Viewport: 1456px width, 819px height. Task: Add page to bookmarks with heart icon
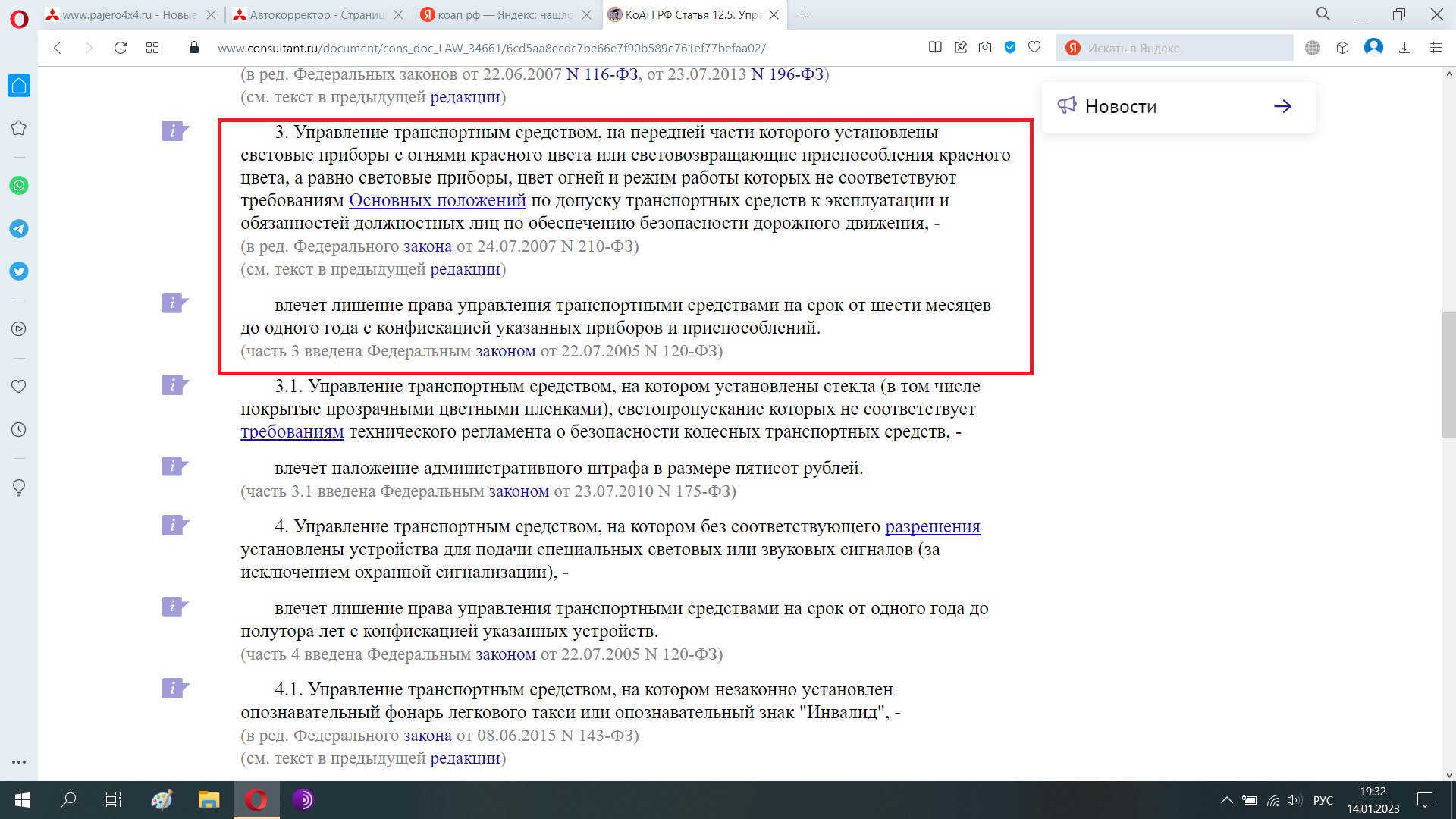1034,48
